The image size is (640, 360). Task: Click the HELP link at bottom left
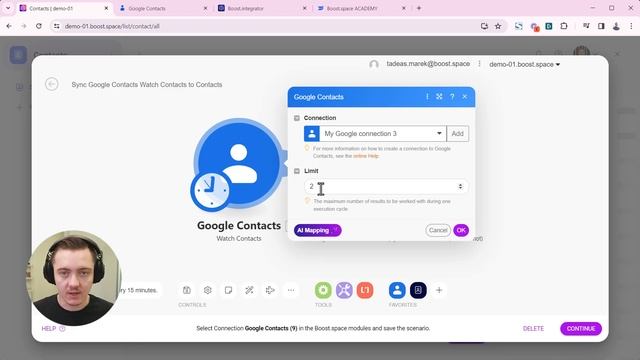[53, 329]
